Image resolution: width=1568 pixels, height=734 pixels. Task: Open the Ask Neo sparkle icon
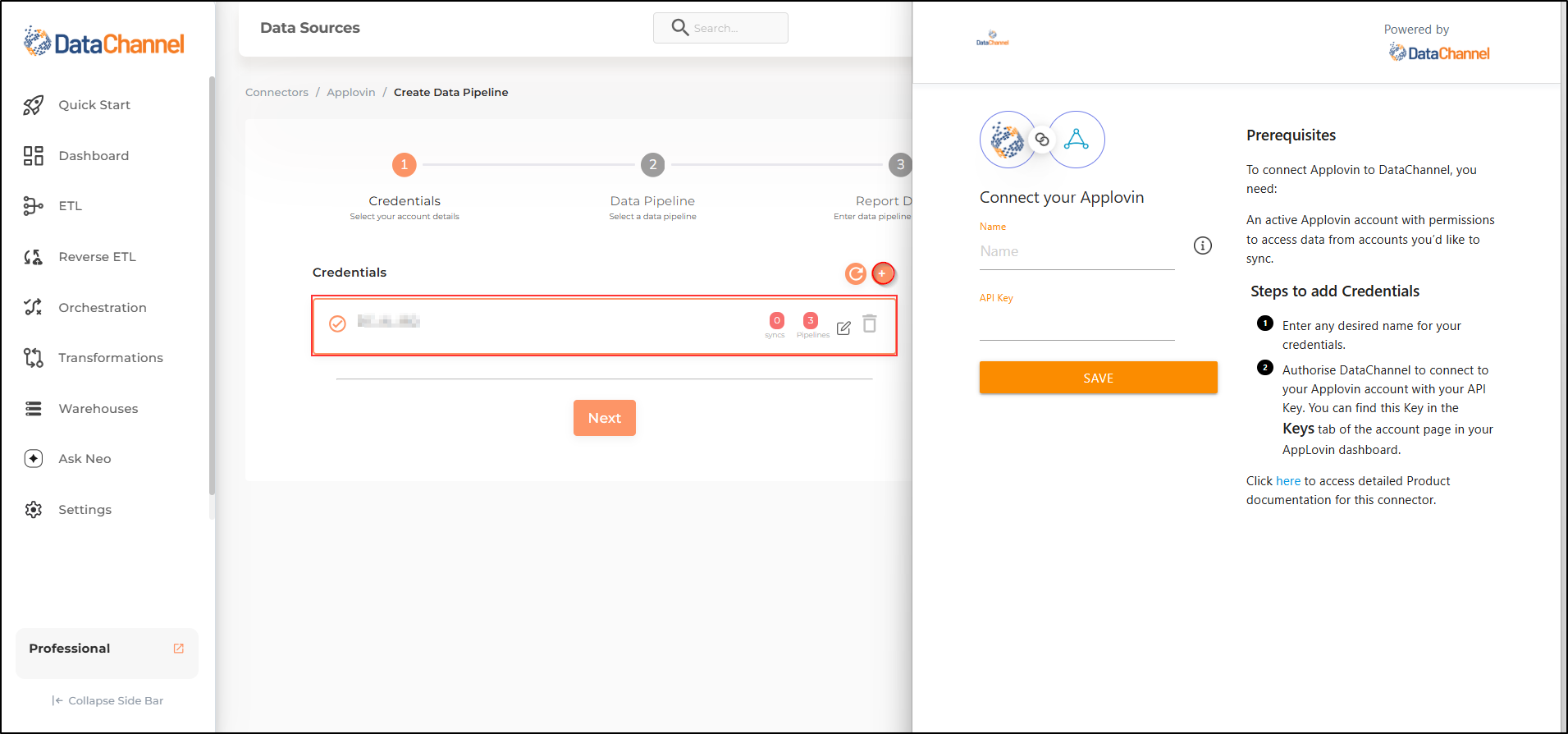pos(33,459)
